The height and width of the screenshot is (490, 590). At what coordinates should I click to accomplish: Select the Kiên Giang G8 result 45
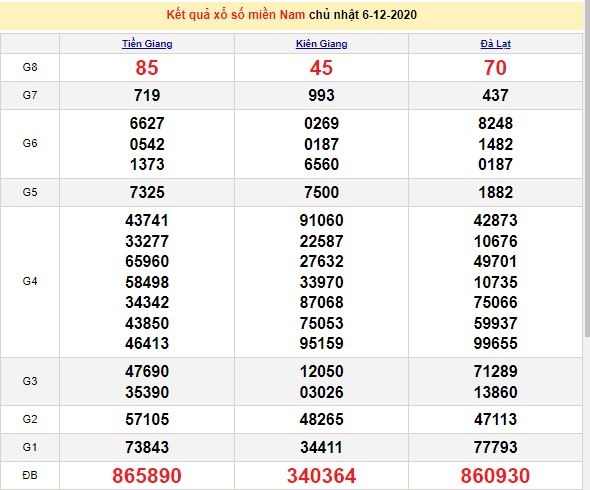point(321,68)
